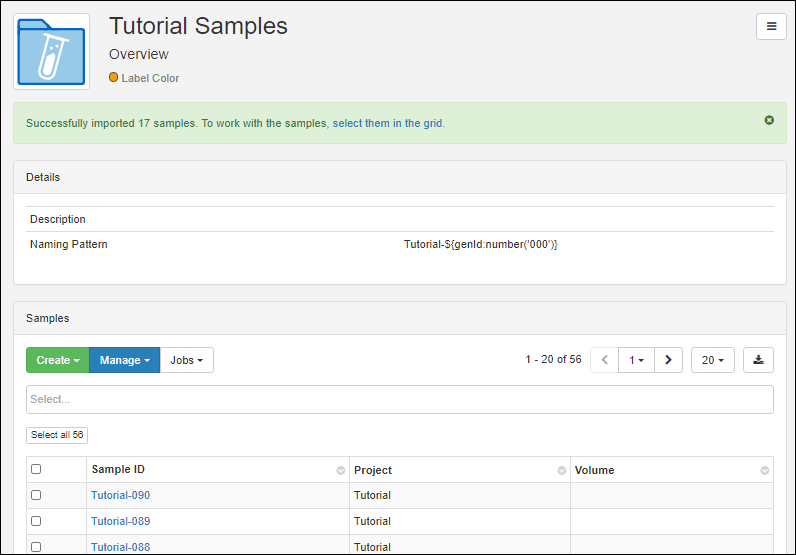Image resolution: width=796 pixels, height=555 pixels.
Task: Check the box for Tutorial-089
Action: [x=36, y=521]
